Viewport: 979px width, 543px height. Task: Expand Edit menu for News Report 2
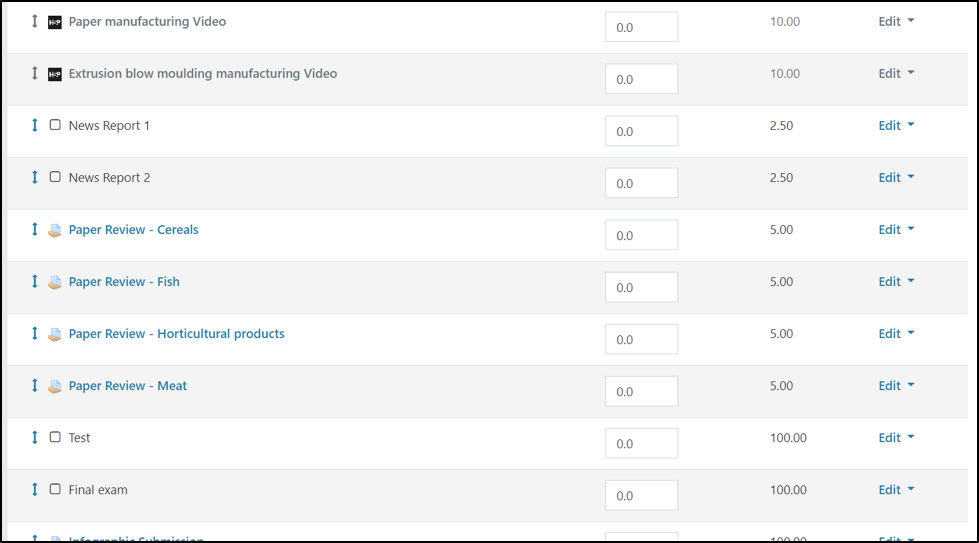896,177
